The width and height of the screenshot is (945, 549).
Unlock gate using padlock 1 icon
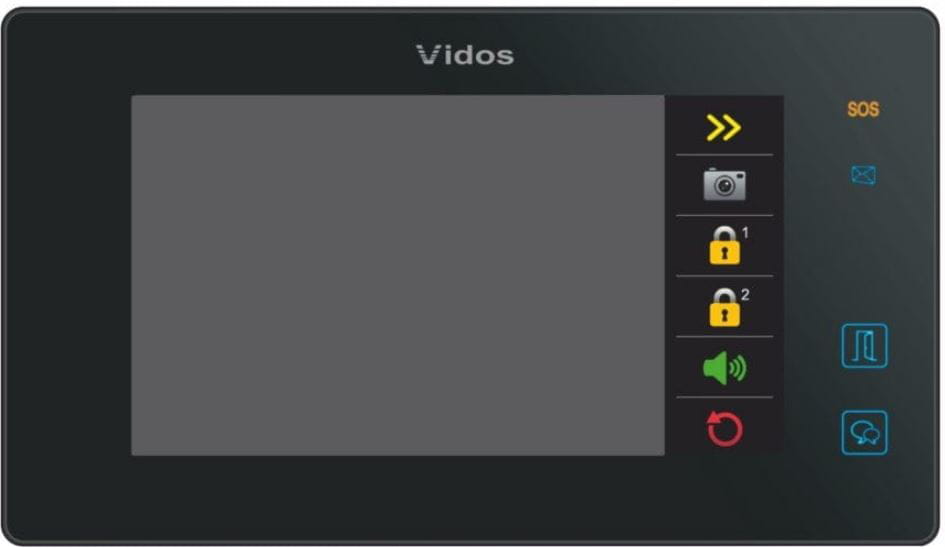pos(724,246)
